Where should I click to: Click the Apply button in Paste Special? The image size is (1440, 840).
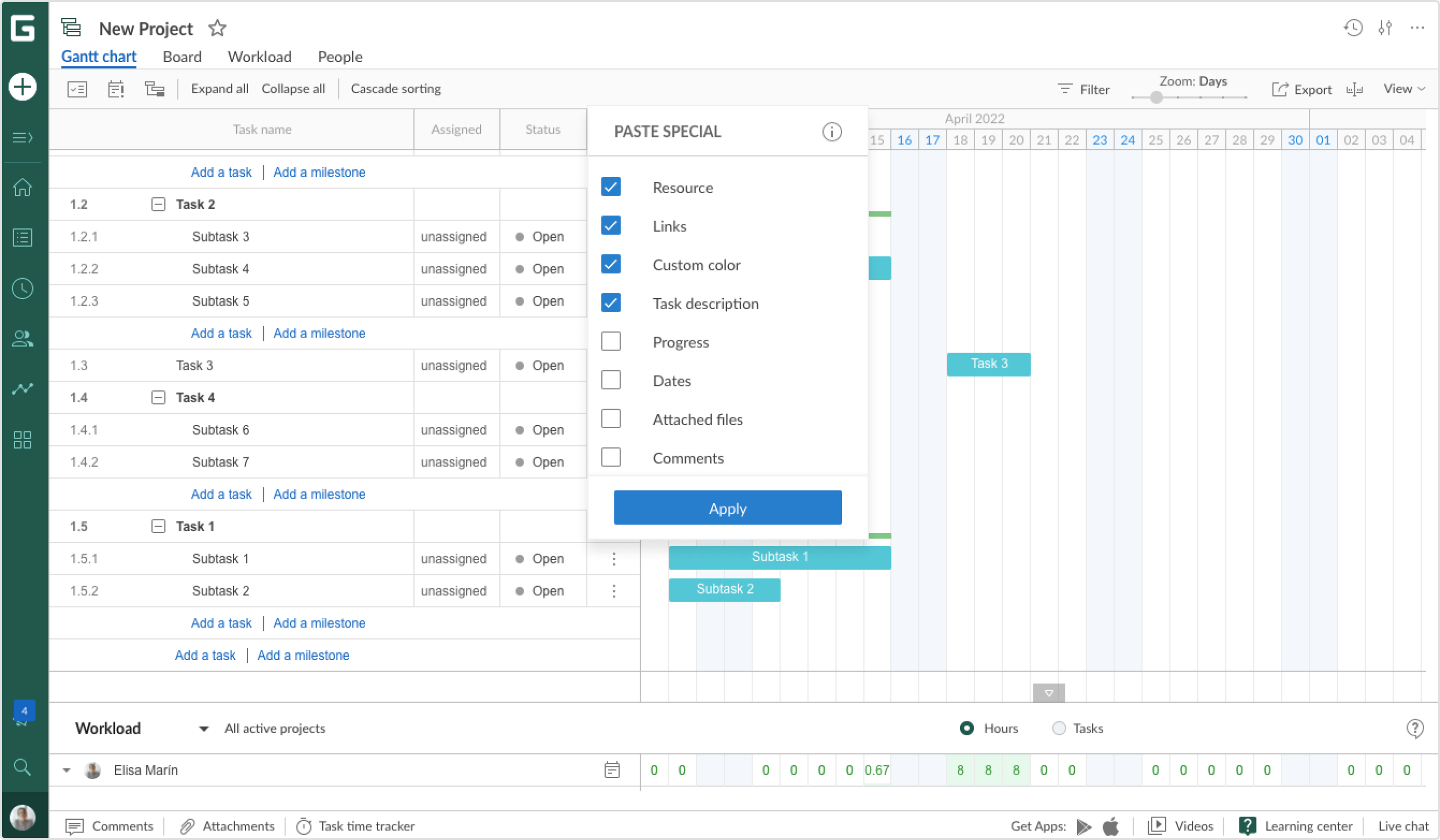pos(727,508)
